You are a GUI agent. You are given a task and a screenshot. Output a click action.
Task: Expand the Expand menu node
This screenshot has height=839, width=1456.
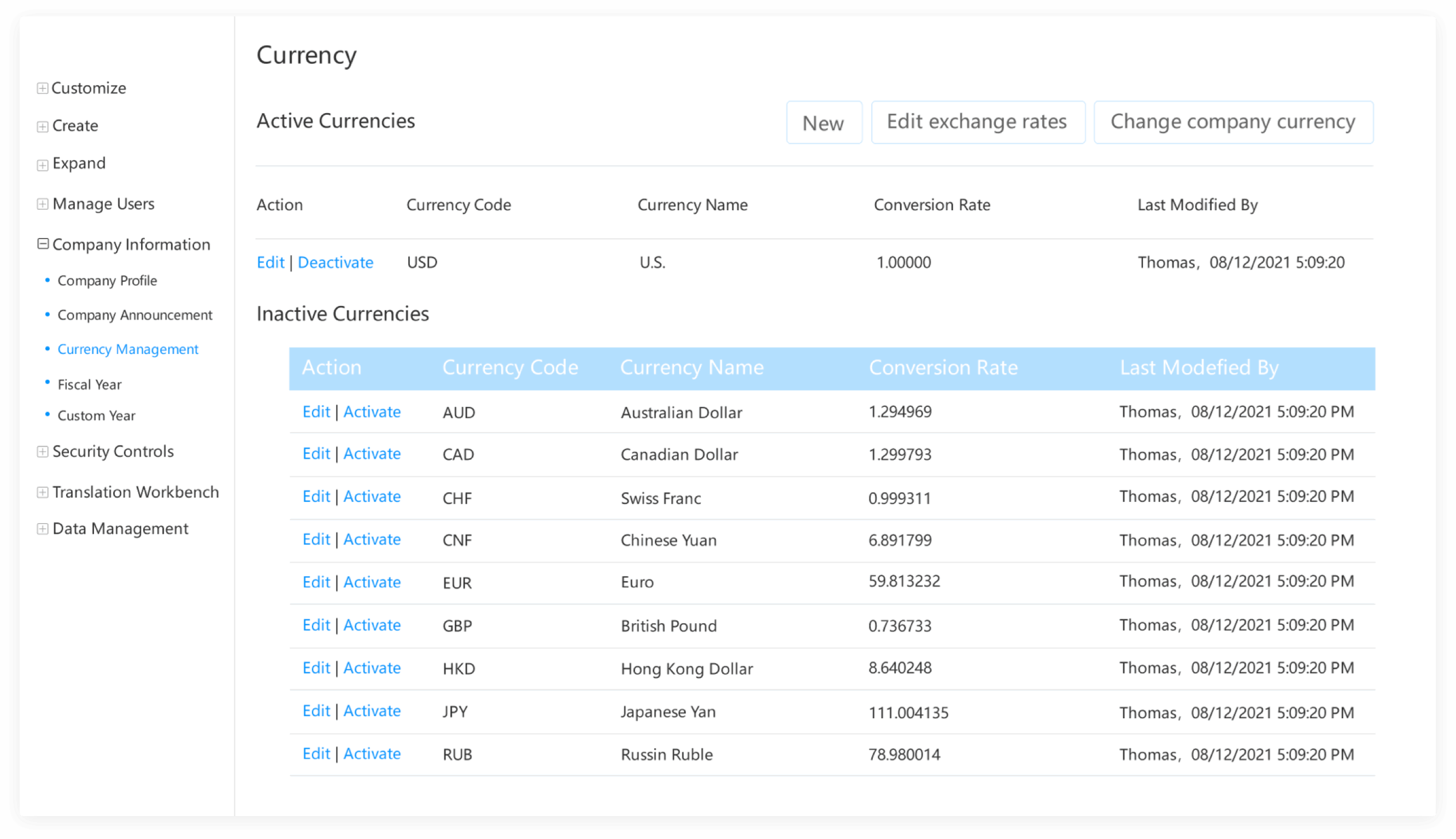click(x=42, y=165)
